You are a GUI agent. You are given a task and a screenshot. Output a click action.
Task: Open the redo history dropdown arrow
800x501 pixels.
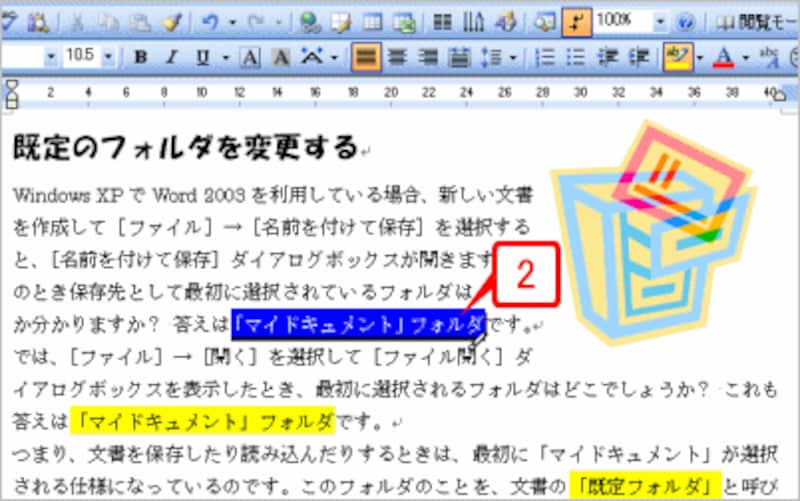pos(279,22)
